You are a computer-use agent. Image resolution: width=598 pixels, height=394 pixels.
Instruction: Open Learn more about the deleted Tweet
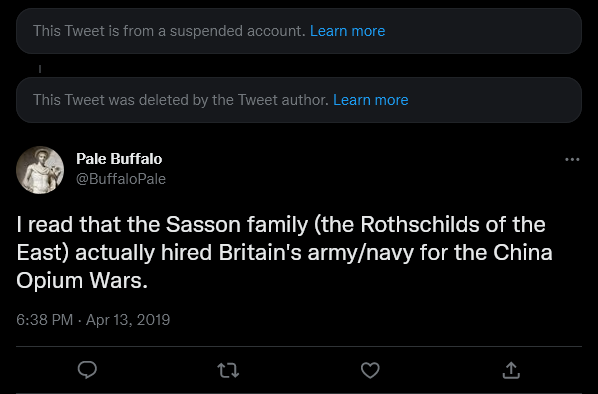(371, 100)
